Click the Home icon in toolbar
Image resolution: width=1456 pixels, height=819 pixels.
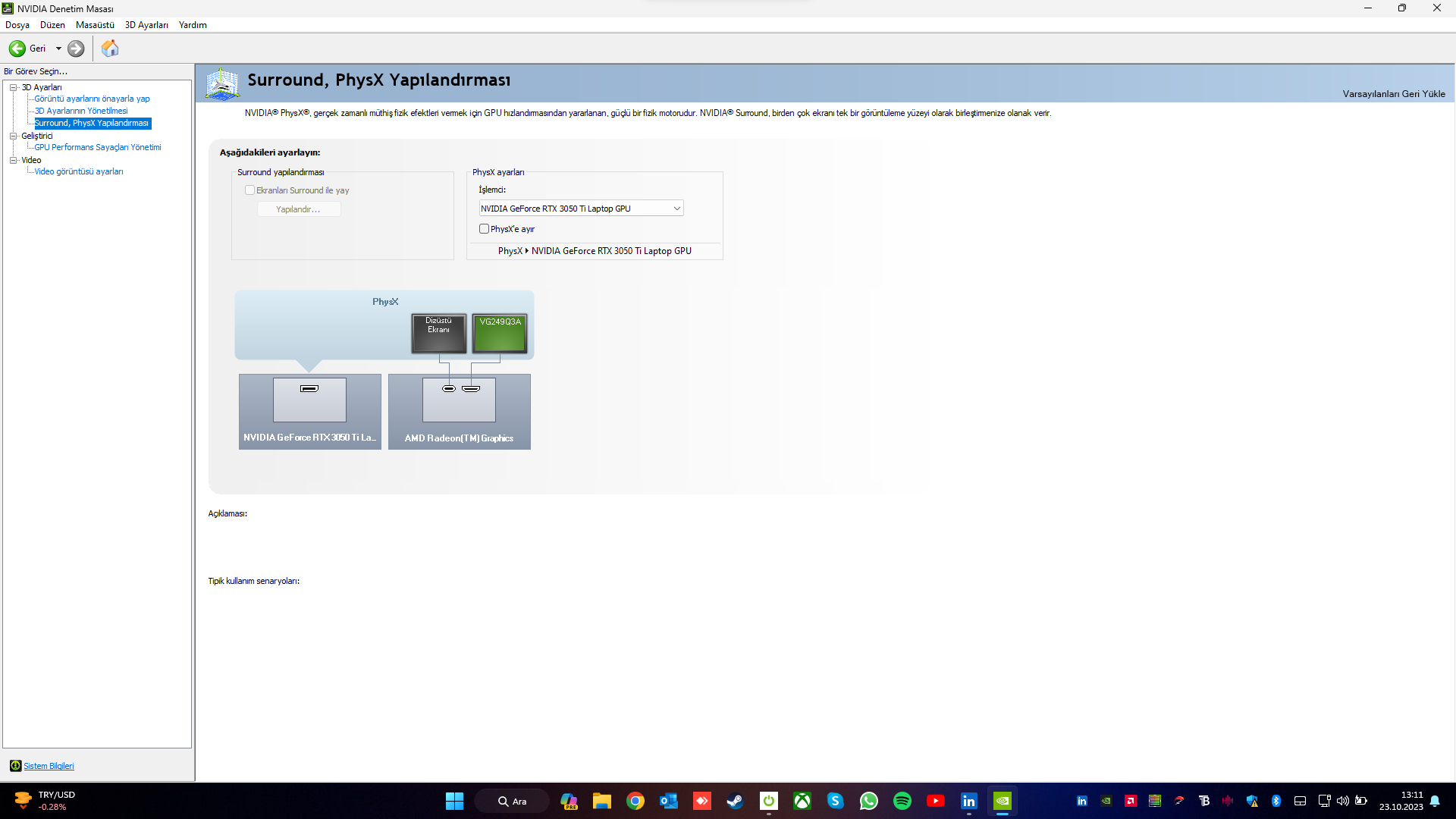[x=110, y=49]
